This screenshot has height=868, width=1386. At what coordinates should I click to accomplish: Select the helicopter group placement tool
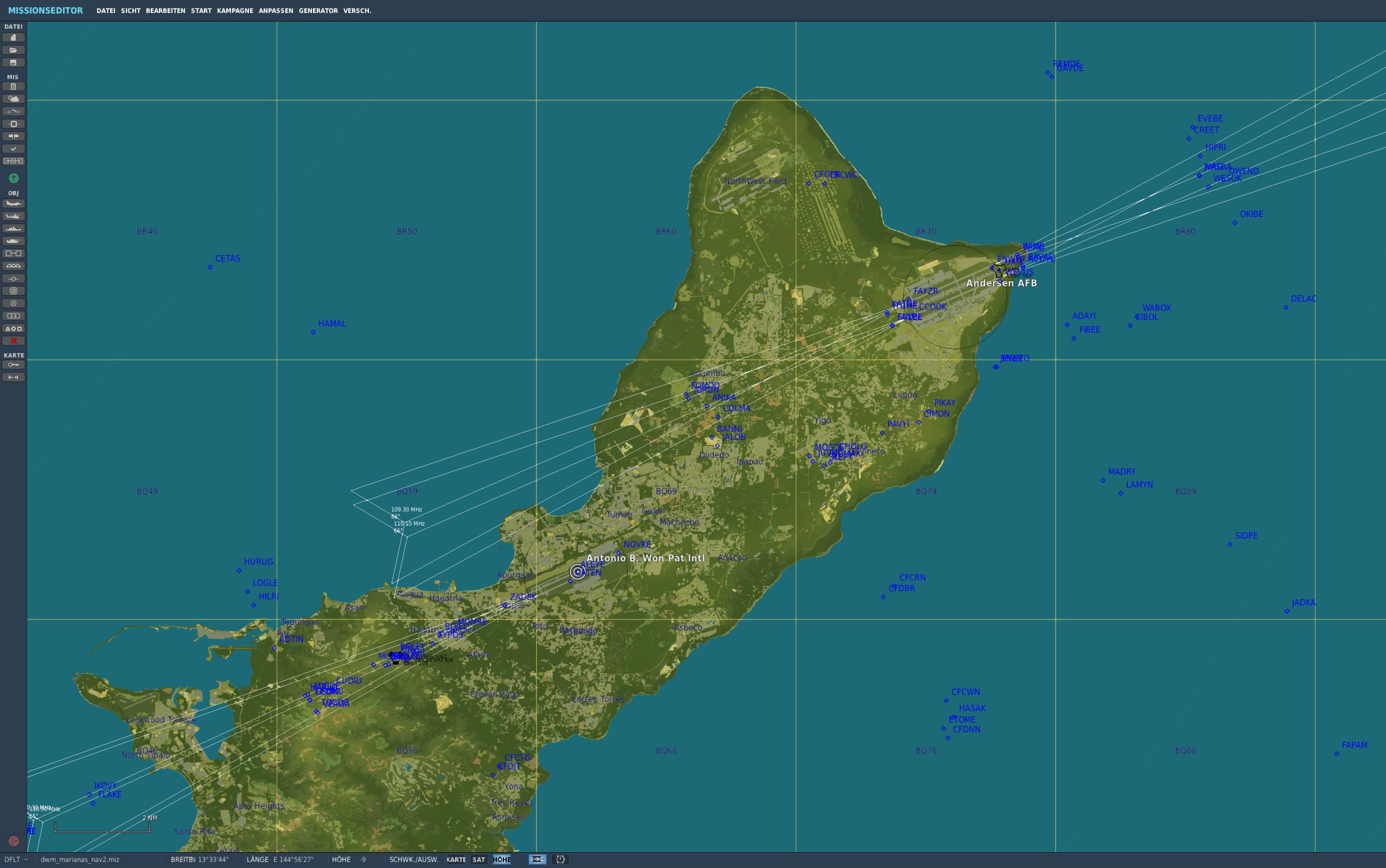tap(13, 216)
